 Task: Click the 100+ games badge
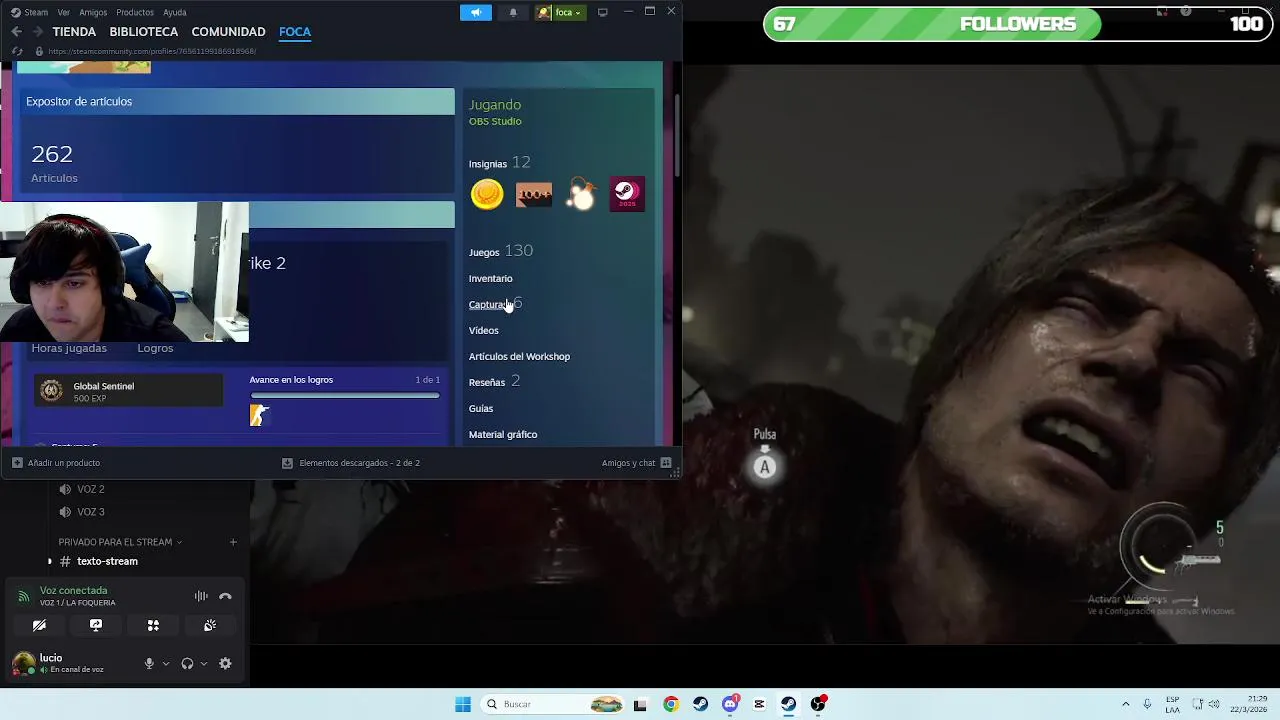(534, 194)
